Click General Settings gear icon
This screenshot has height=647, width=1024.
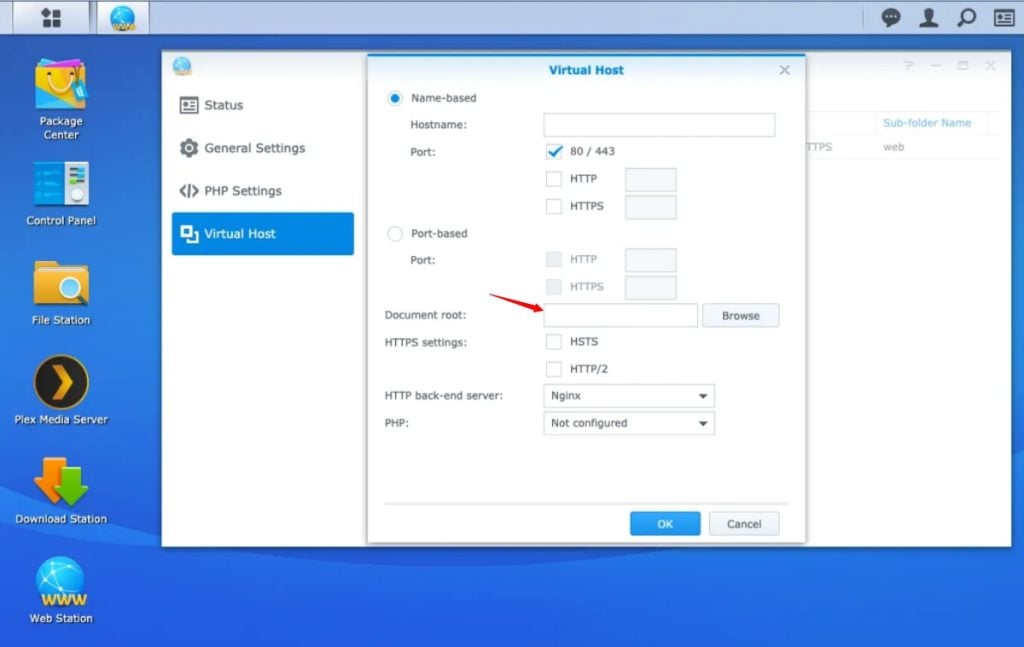(x=189, y=148)
